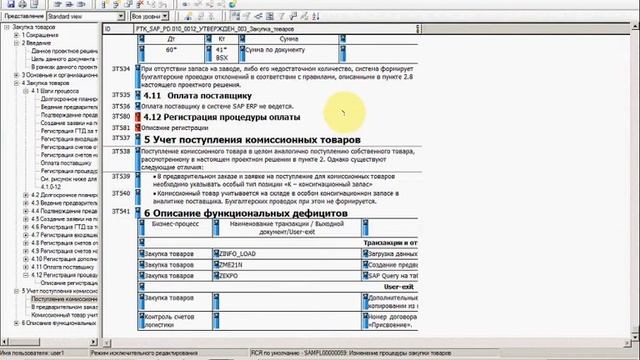Viewport: 640px width, 360px height.
Task: Click the ЗТ534 row ID
Action: pyautogui.click(x=121, y=69)
